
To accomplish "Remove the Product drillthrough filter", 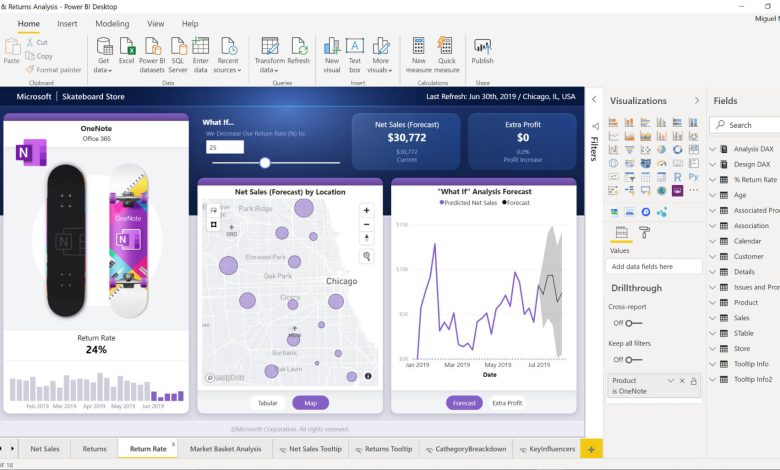I will pos(682,381).
